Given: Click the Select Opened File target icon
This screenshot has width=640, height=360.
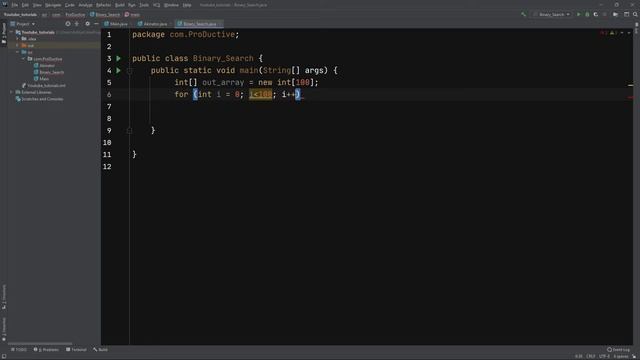Looking at the screenshot, I should pos(68,24).
